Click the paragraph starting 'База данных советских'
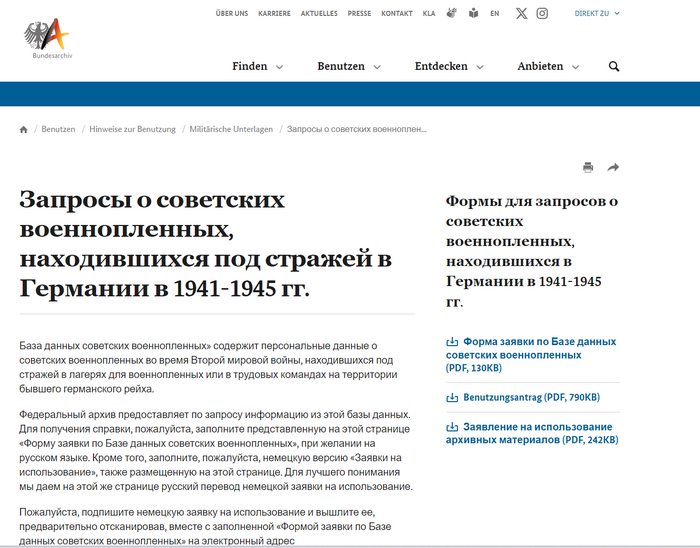This screenshot has width=700, height=548. (208, 367)
